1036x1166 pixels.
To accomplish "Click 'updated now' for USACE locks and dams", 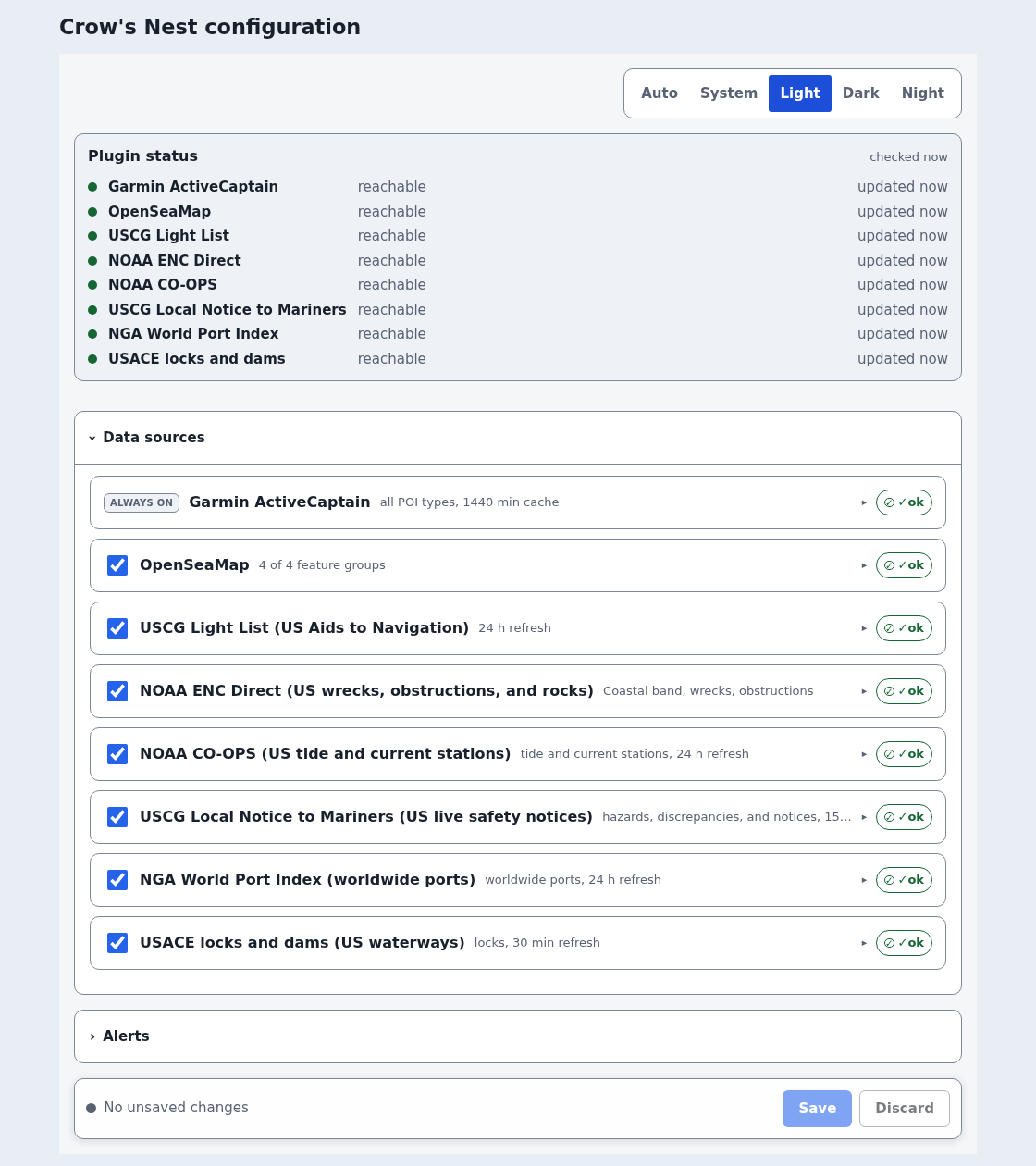I will pyautogui.click(x=903, y=359).
